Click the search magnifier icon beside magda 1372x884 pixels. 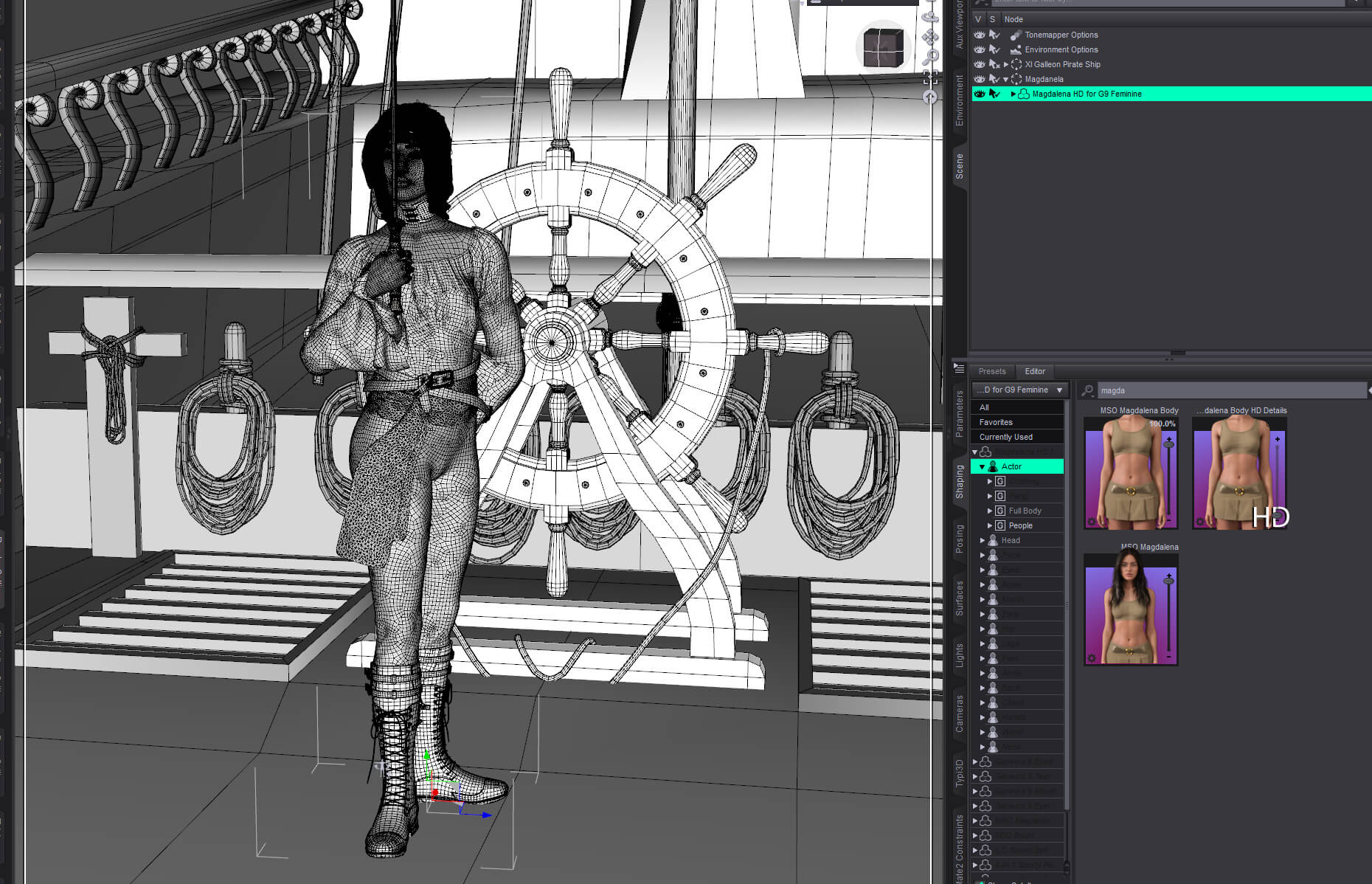[1087, 390]
